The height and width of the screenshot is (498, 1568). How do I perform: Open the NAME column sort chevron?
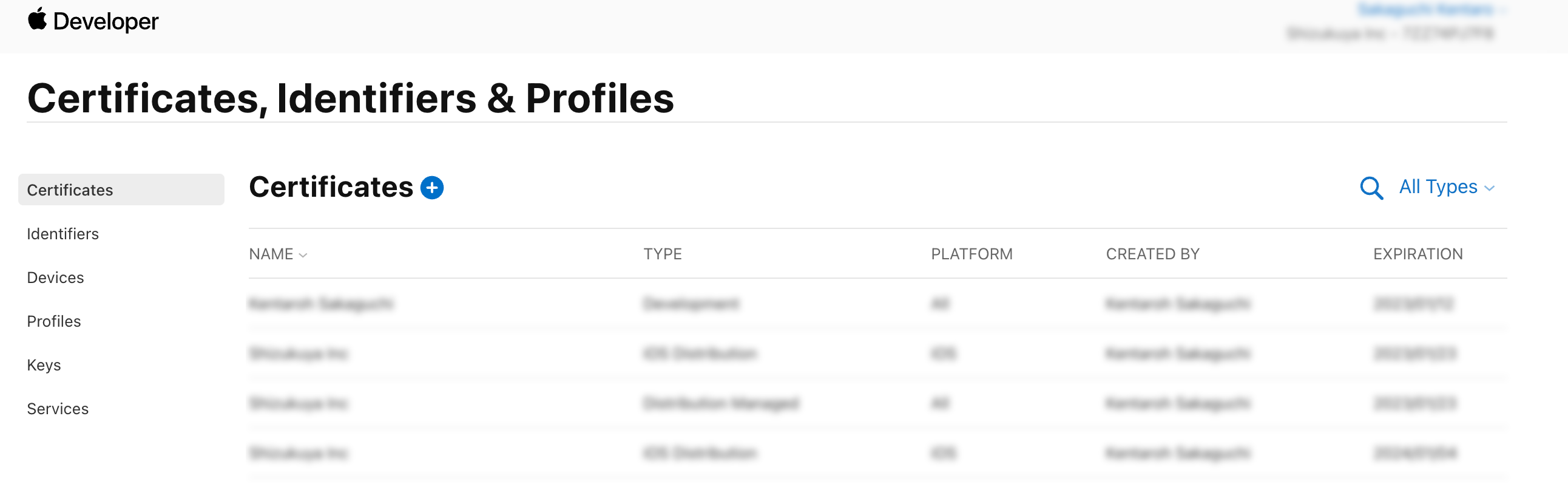[304, 254]
